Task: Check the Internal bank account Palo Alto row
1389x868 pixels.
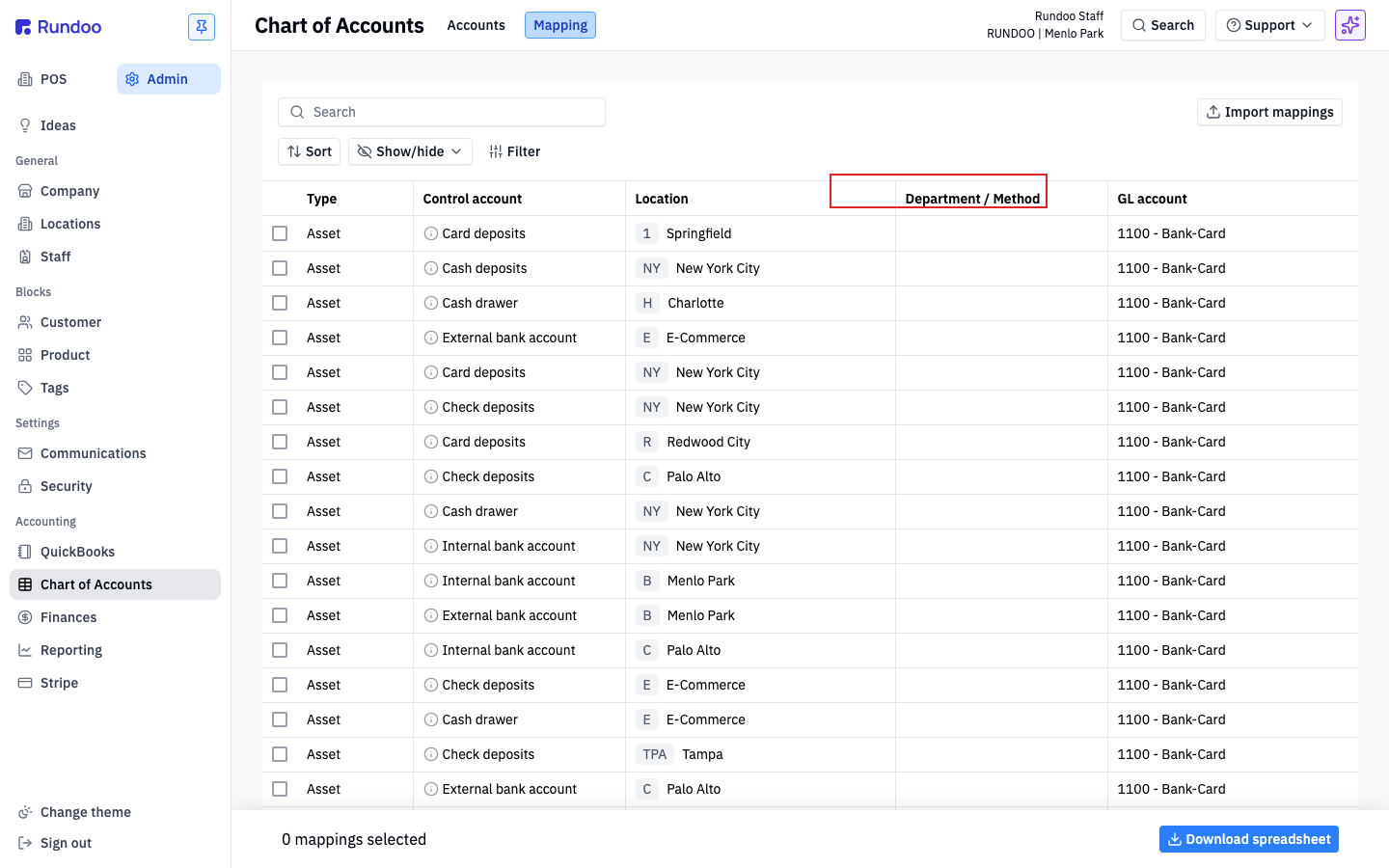Action: click(280, 650)
